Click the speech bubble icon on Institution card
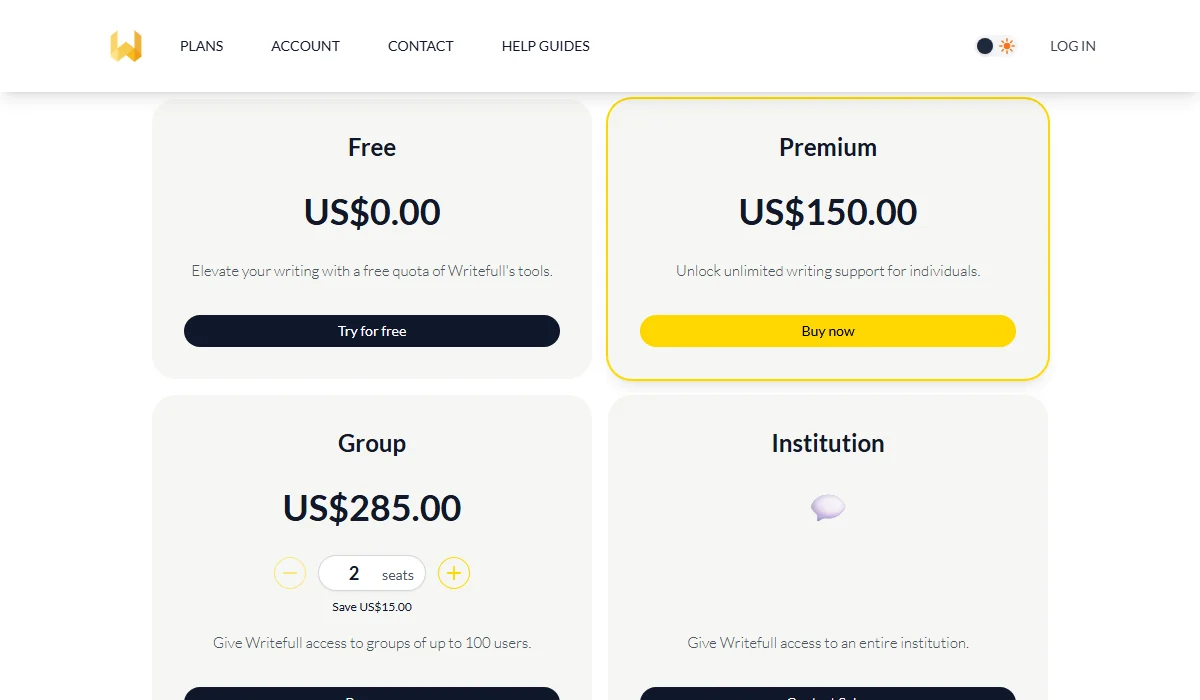This screenshot has height=700, width=1200. coord(827,507)
